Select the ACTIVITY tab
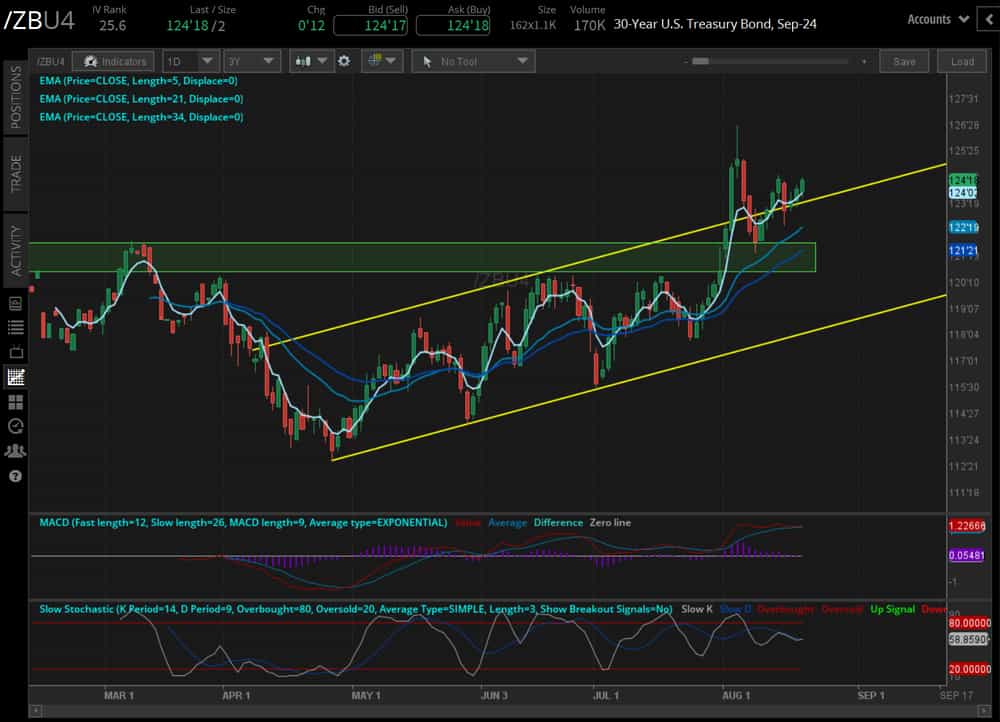Image resolution: width=1000 pixels, height=722 pixels. pos(14,243)
